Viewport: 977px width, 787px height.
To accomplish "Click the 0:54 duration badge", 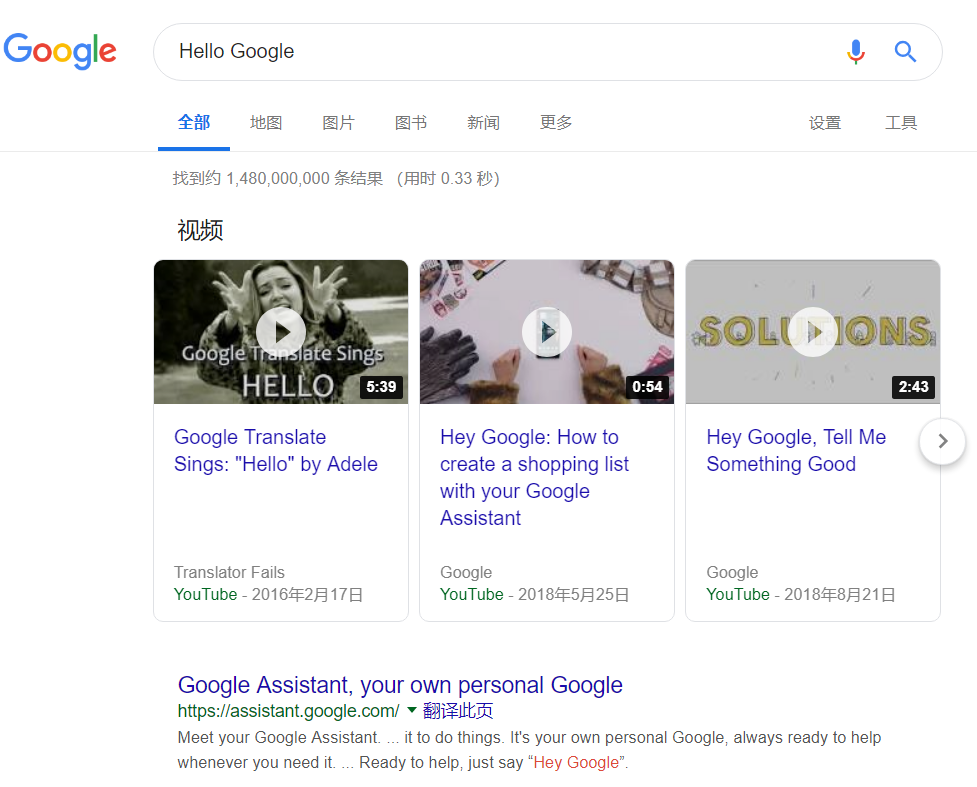I will pyautogui.click(x=647, y=387).
